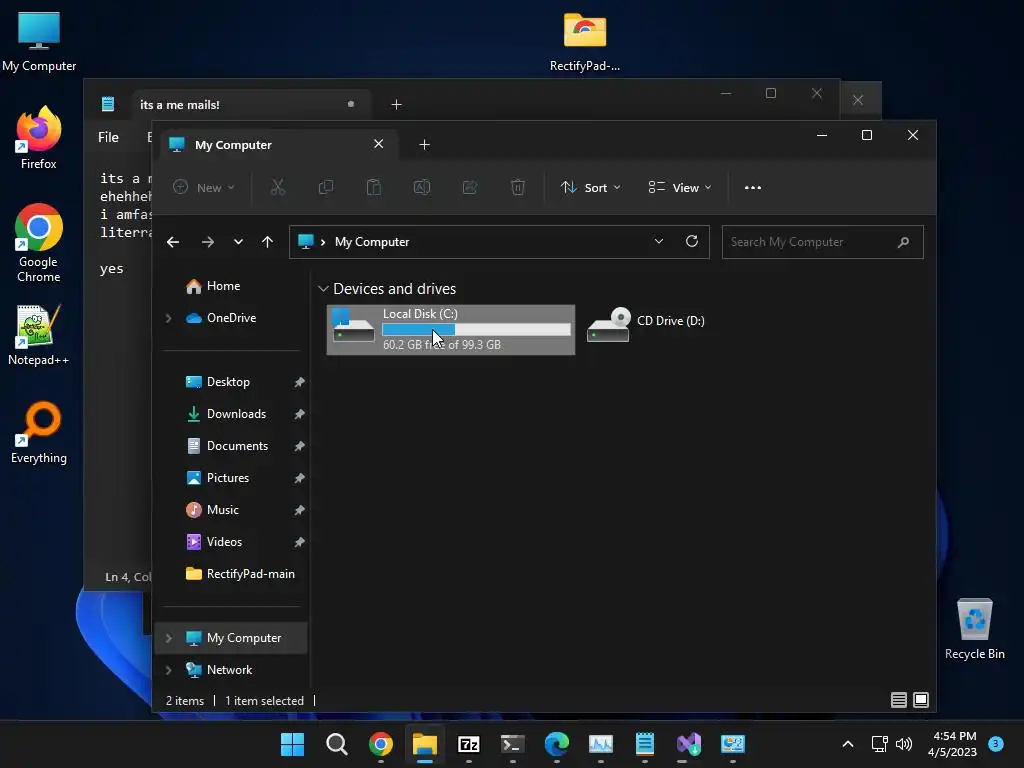This screenshot has height=768, width=1024.
Task: Switch to large icons view in status bar
Action: (x=921, y=700)
